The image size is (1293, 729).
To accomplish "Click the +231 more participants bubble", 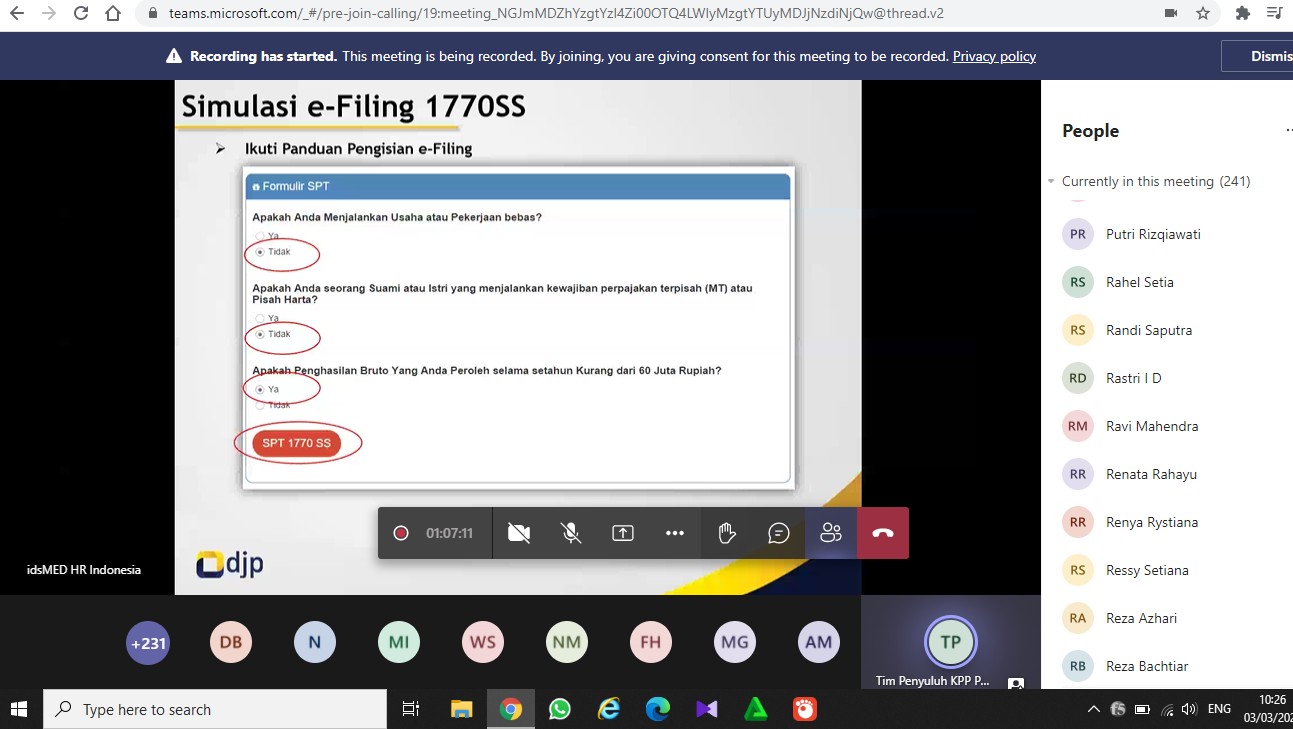I will (x=147, y=643).
